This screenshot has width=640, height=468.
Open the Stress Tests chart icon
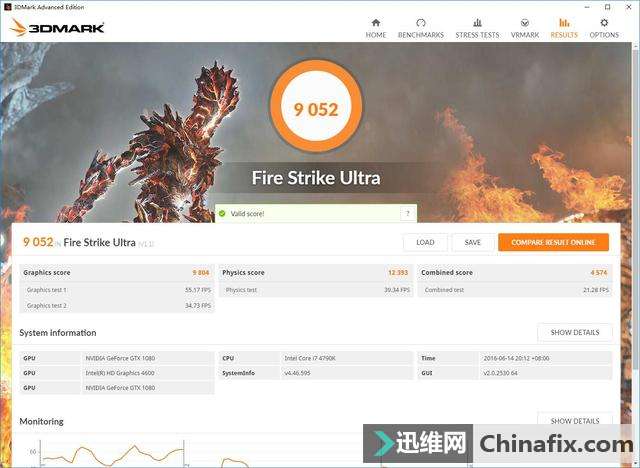[x=477, y=22]
